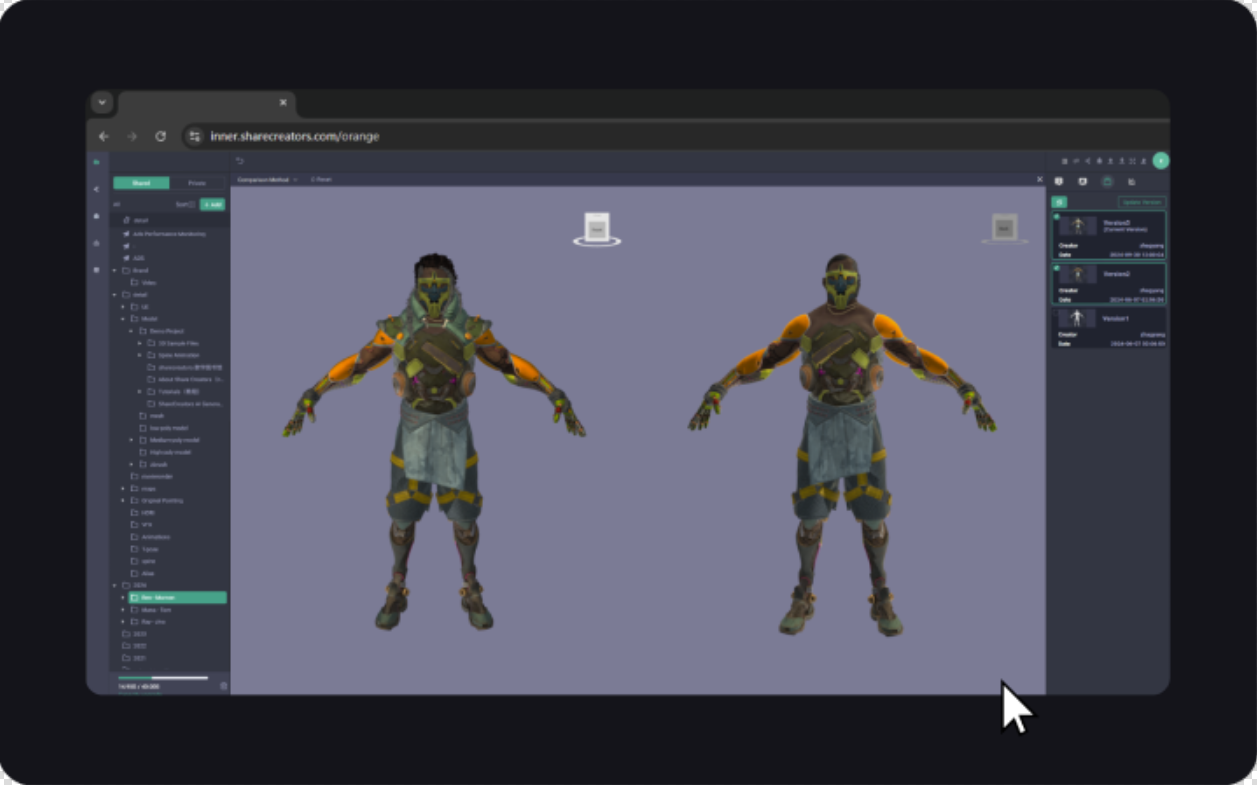Select the Shared tab

pyautogui.click(x=141, y=183)
